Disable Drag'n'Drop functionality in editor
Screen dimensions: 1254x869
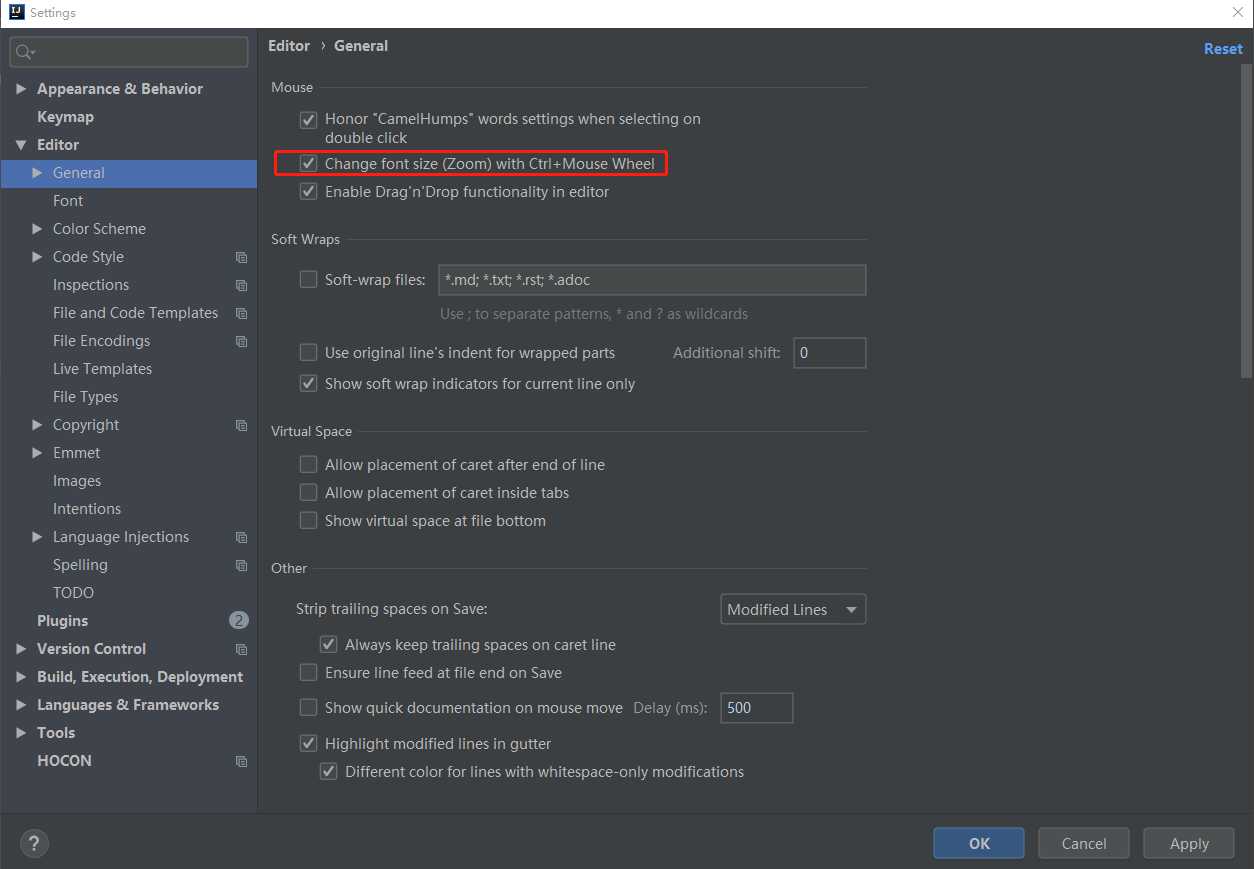click(308, 191)
